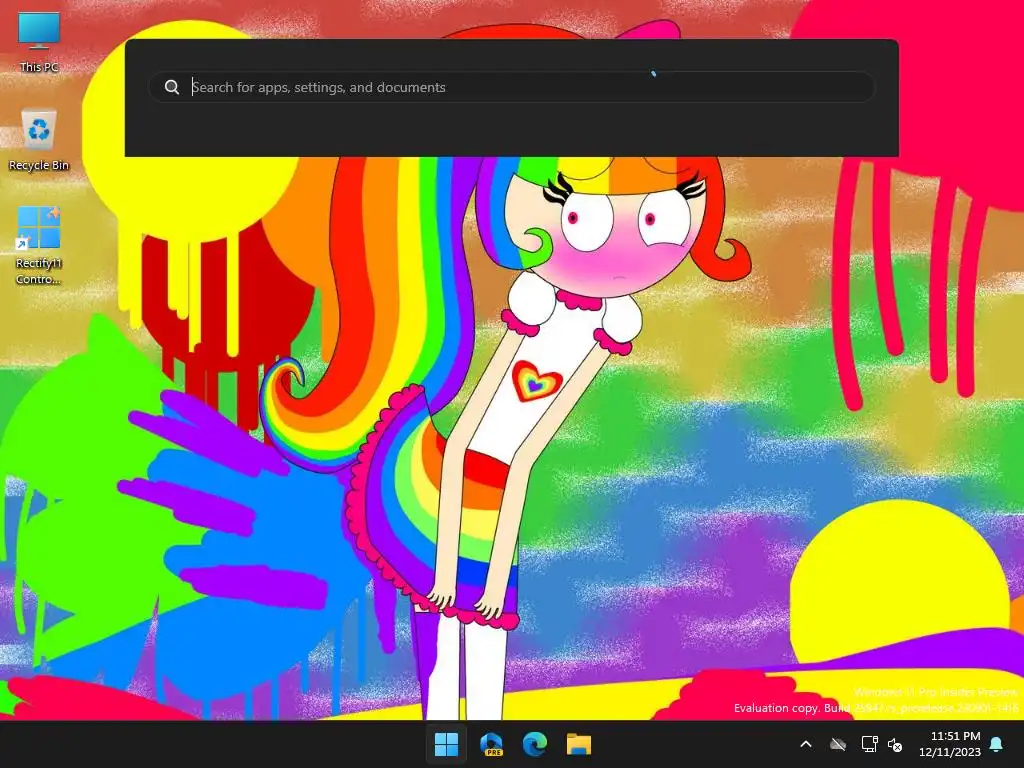Viewport: 1024px width, 768px height.
Task: Open the This PC desktop icon
Action: pyautogui.click(x=39, y=42)
